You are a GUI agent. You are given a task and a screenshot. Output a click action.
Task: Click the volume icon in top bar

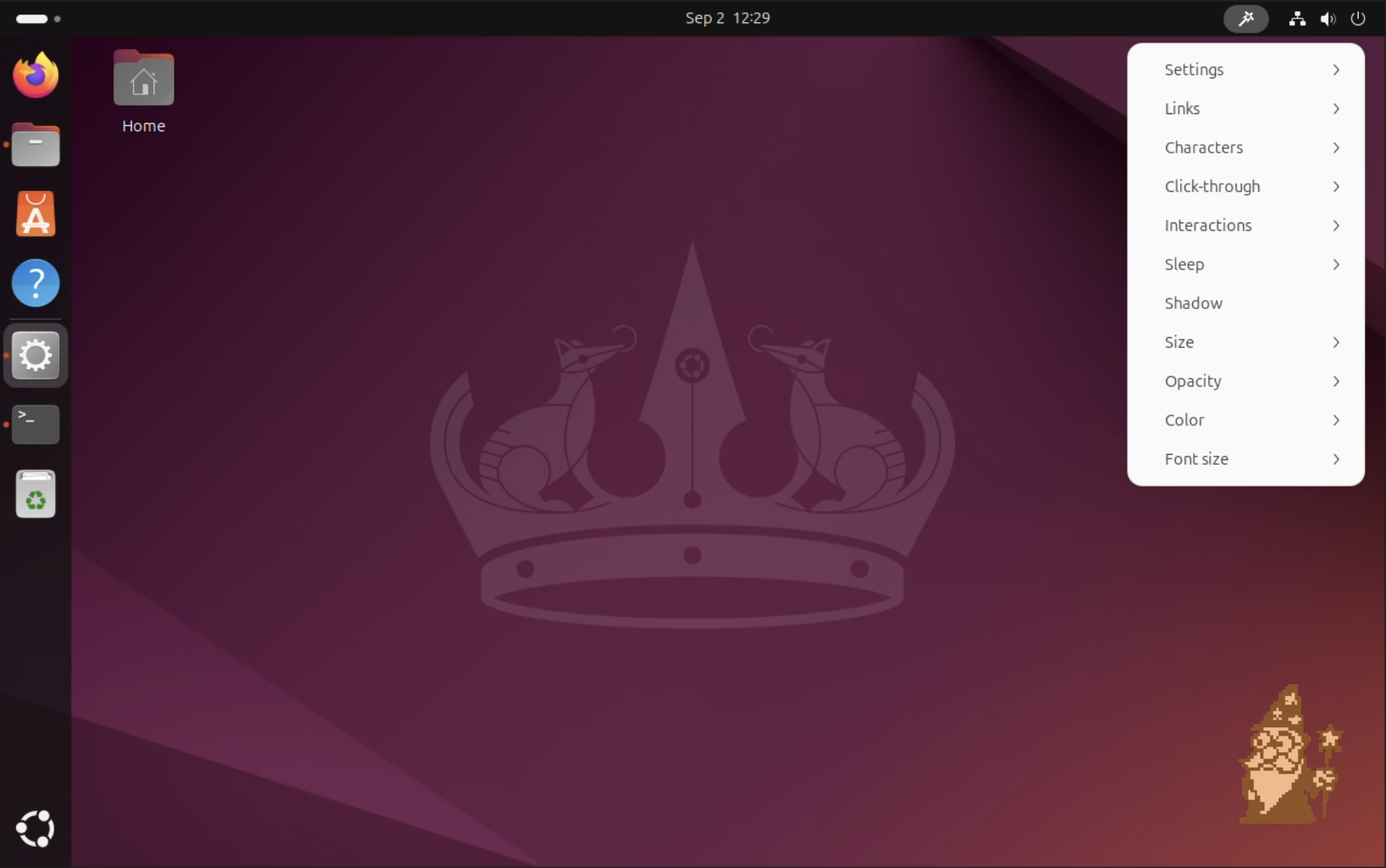coord(1327,19)
